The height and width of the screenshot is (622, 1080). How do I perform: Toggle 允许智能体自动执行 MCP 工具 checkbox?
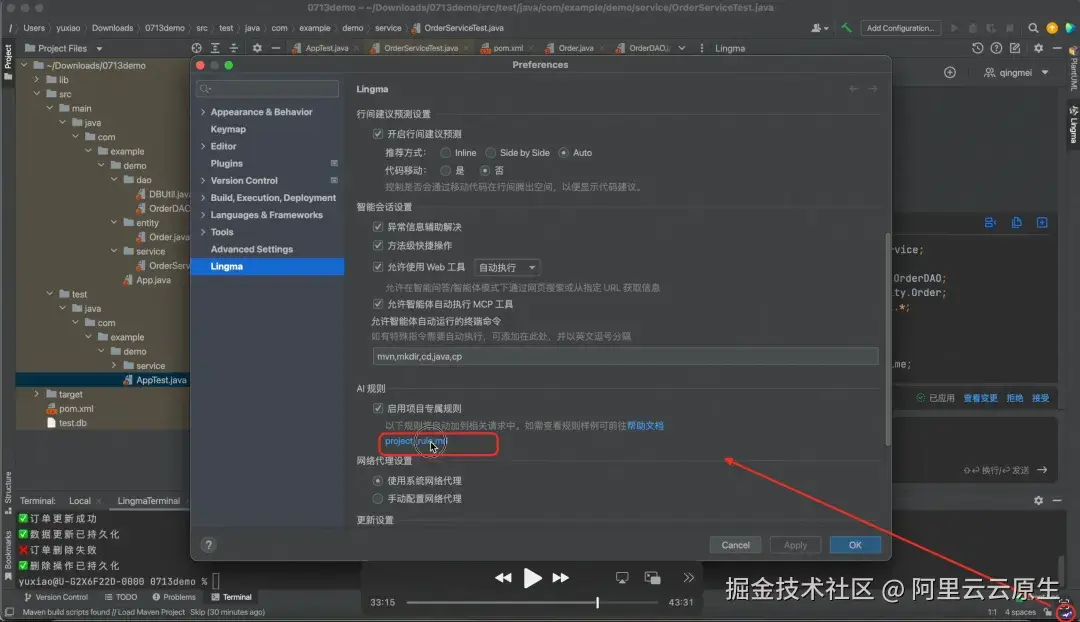click(x=377, y=304)
